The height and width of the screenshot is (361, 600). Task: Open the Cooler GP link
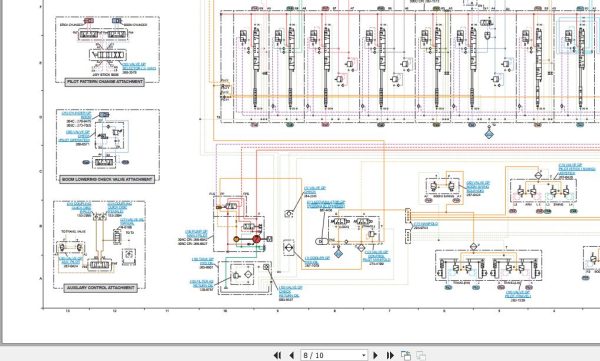click(317, 260)
